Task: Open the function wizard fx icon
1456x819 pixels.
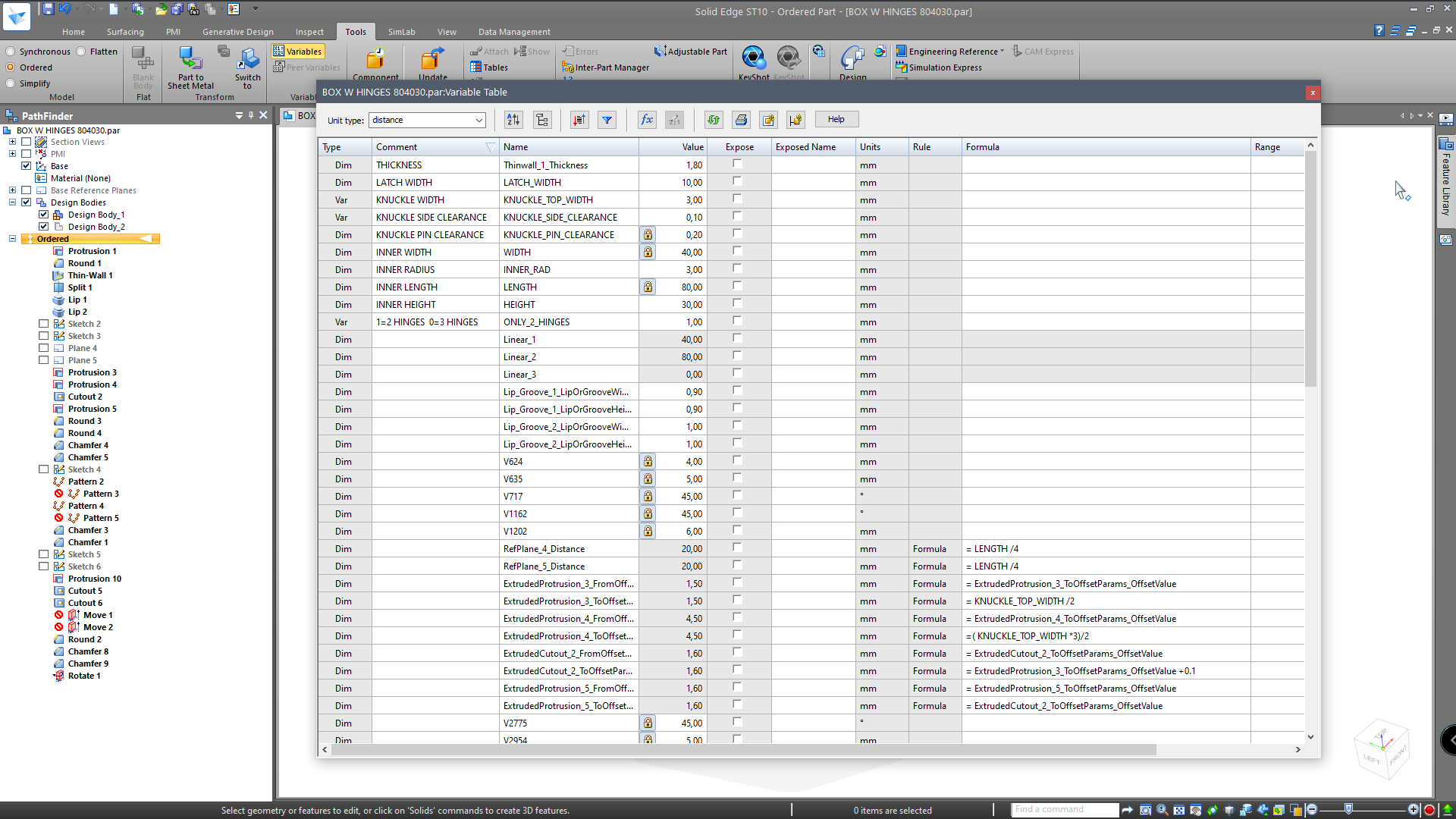Action: pyautogui.click(x=647, y=120)
